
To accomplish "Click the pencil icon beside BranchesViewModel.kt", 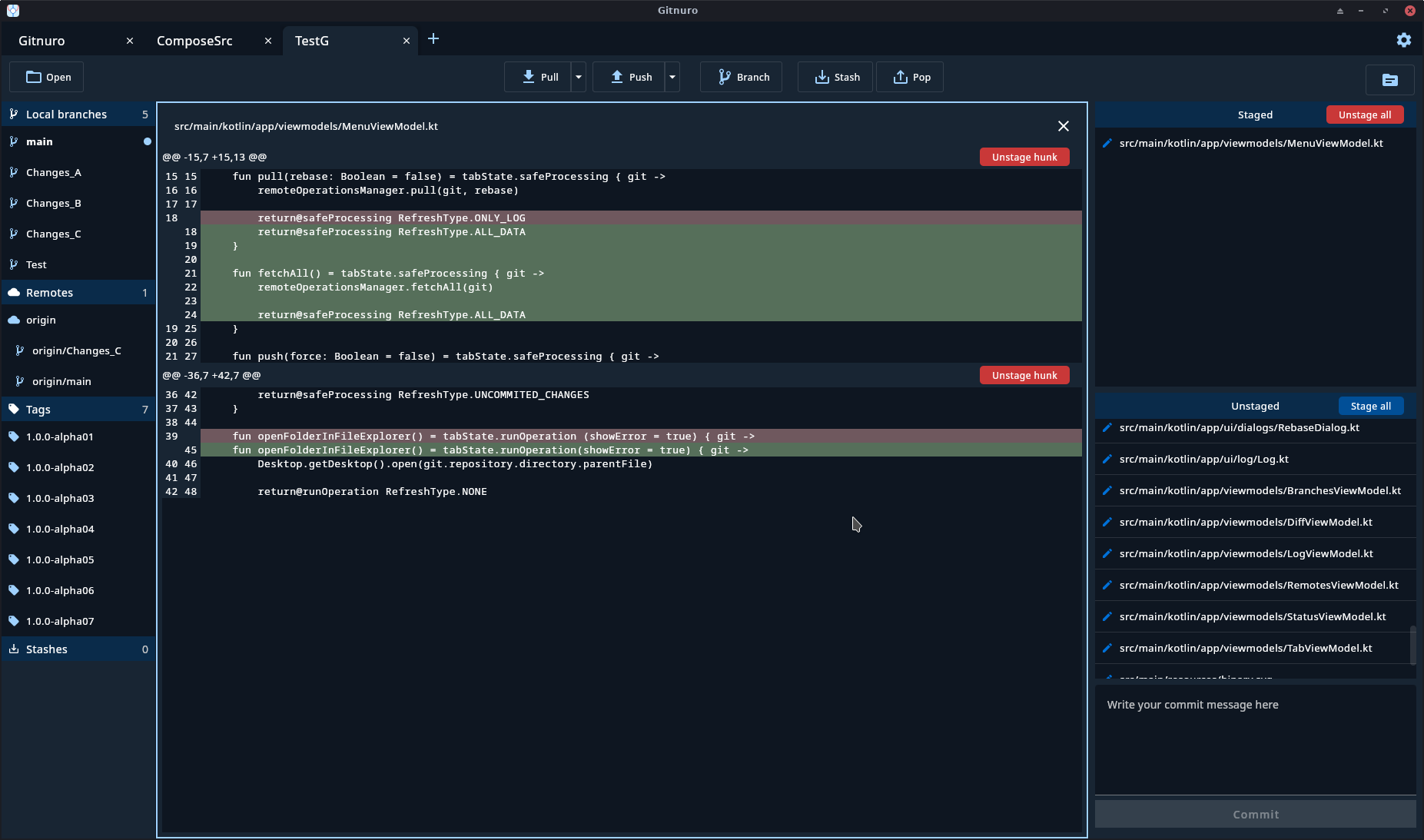I will [1107, 490].
